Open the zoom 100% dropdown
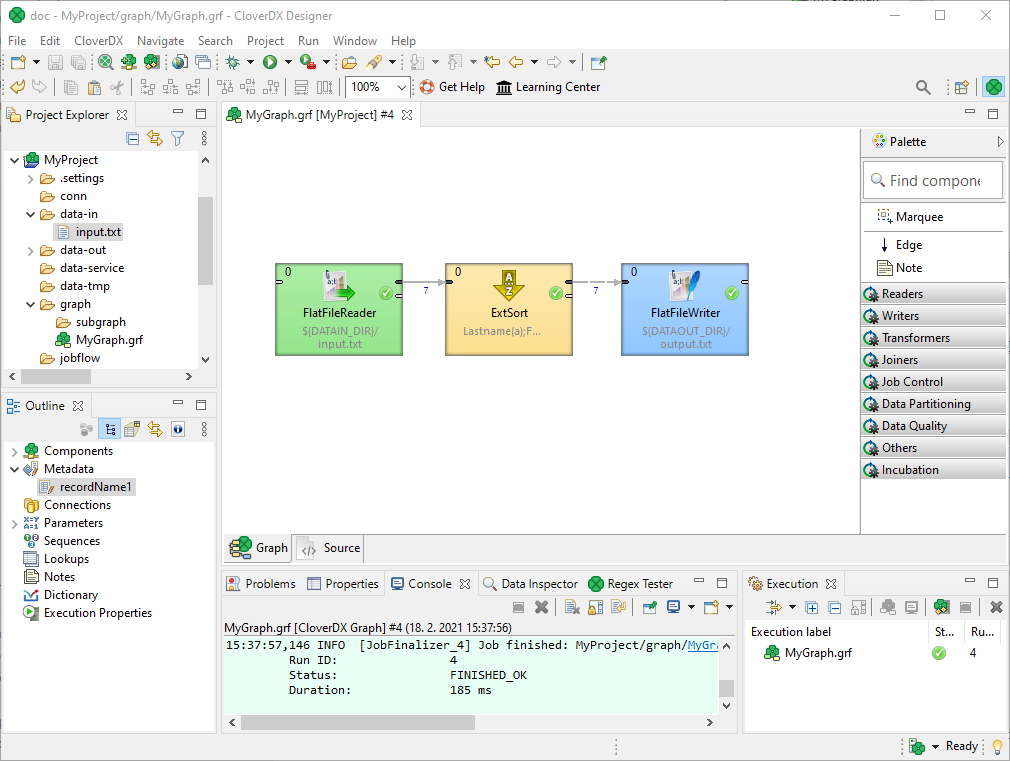Image resolution: width=1010 pixels, height=761 pixels. pos(401,88)
